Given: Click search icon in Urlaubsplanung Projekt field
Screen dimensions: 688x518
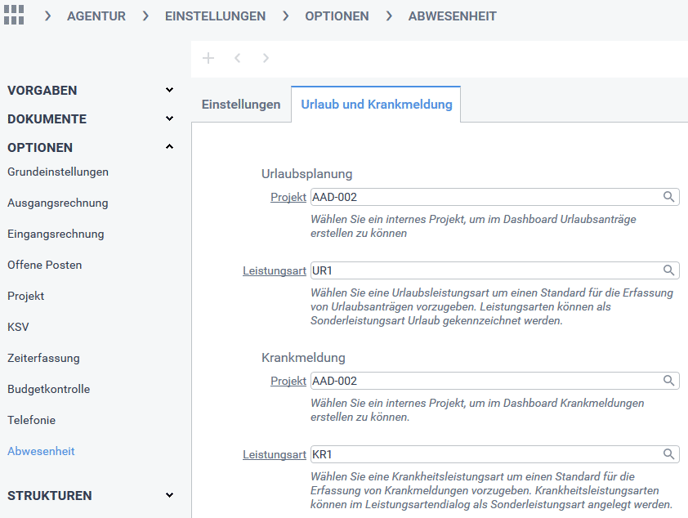Looking at the screenshot, I should click(669, 197).
